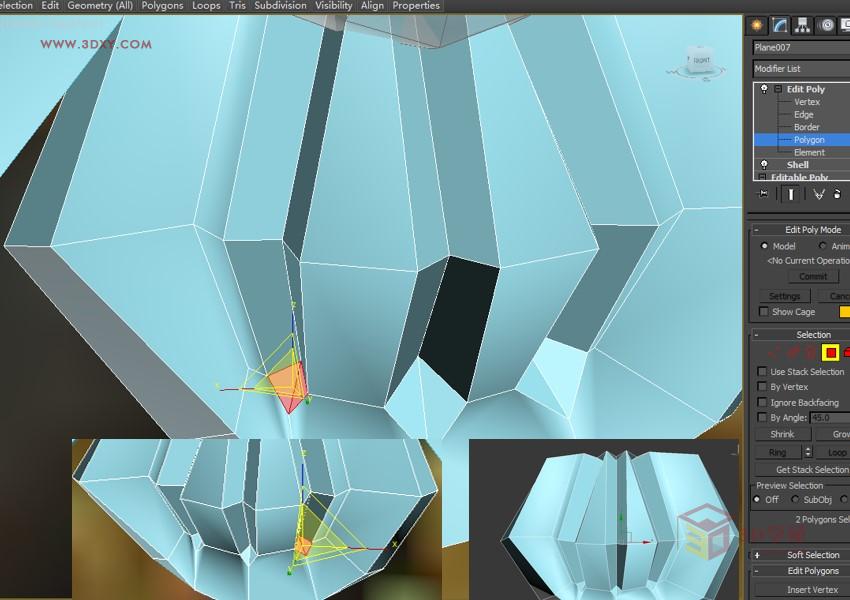The width and height of the screenshot is (850, 600).
Task: Open the Polygons menu
Action: (x=162, y=5)
